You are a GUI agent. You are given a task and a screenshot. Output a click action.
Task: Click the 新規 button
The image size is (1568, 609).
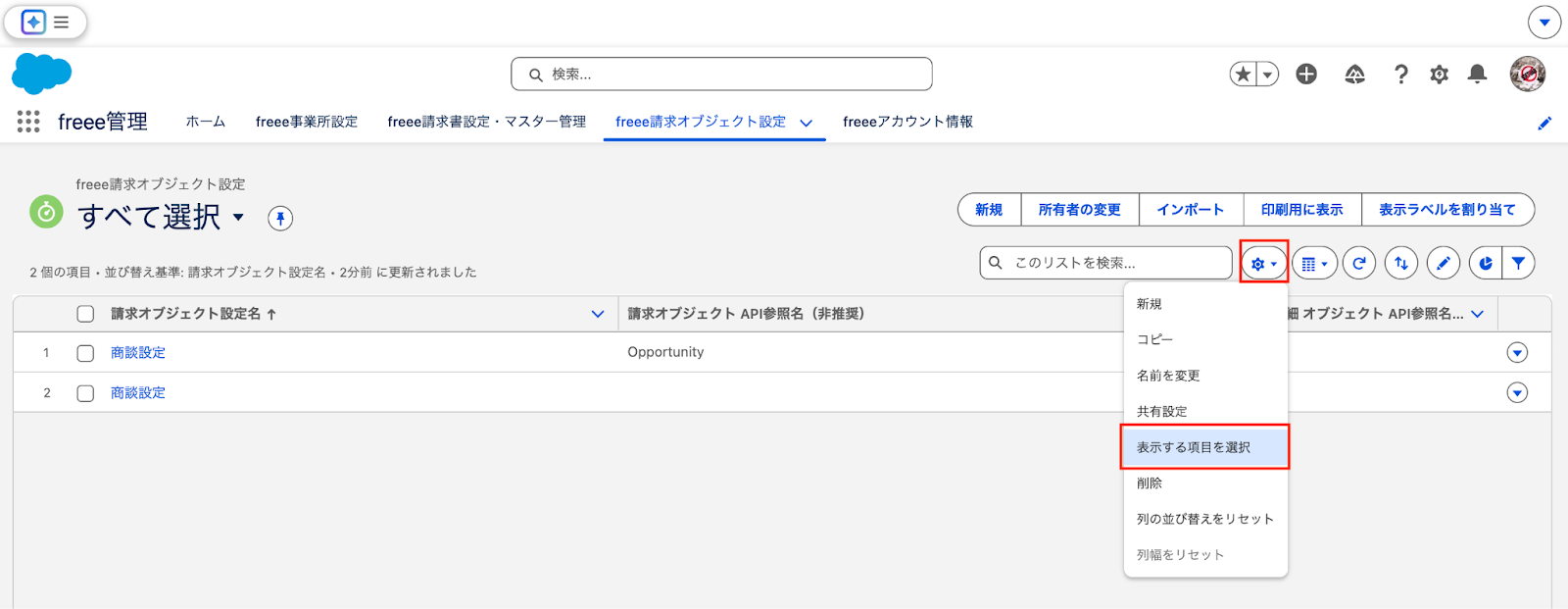pyautogui.click(x=989, y=210)
